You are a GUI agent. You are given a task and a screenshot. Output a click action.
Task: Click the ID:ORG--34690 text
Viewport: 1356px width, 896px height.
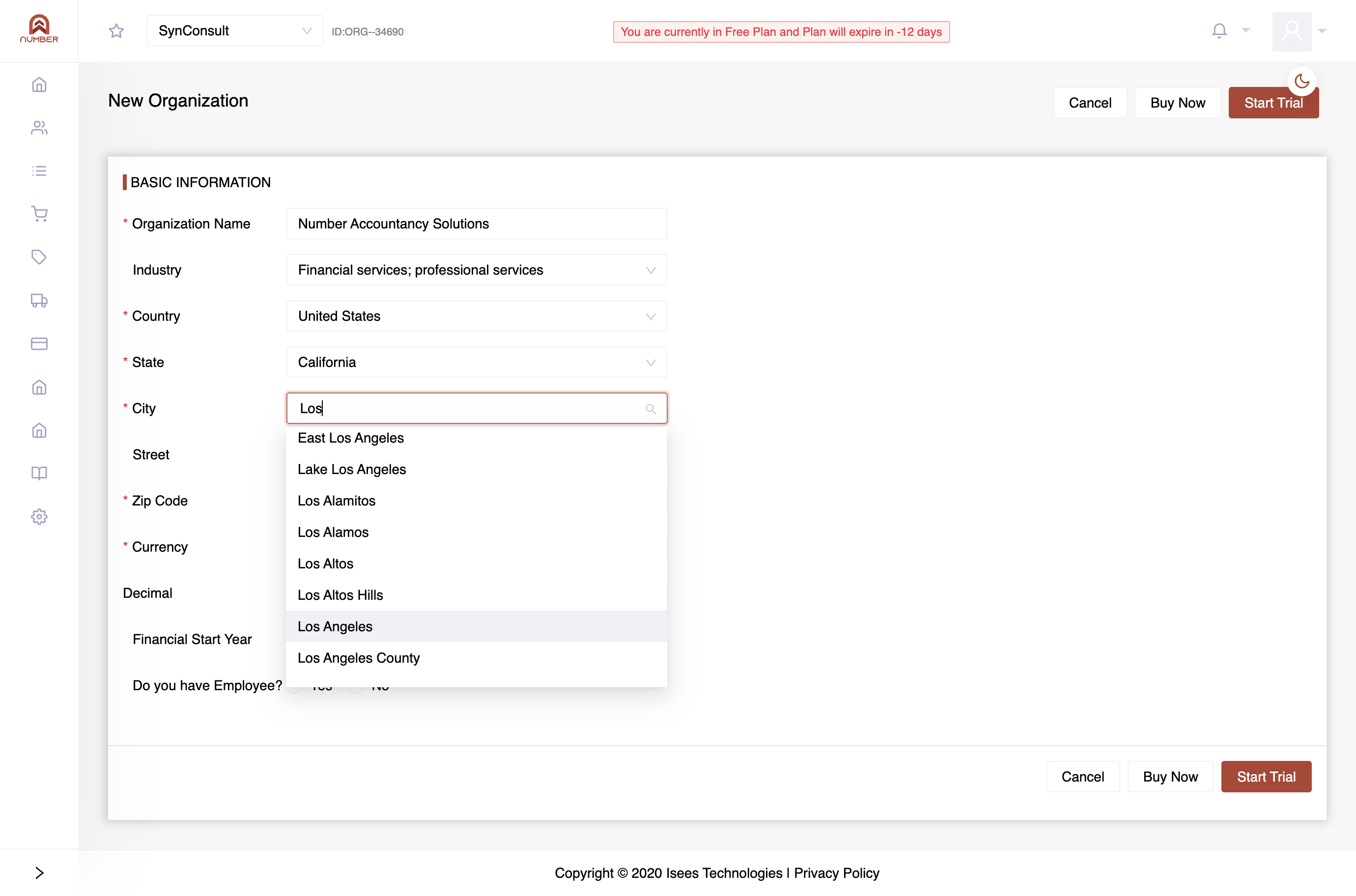[367, 32]
